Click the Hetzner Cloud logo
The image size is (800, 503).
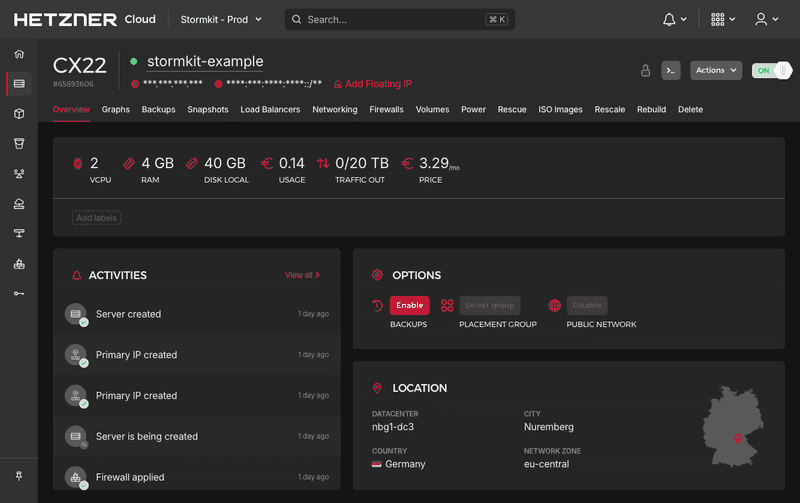tap(85, 19)
